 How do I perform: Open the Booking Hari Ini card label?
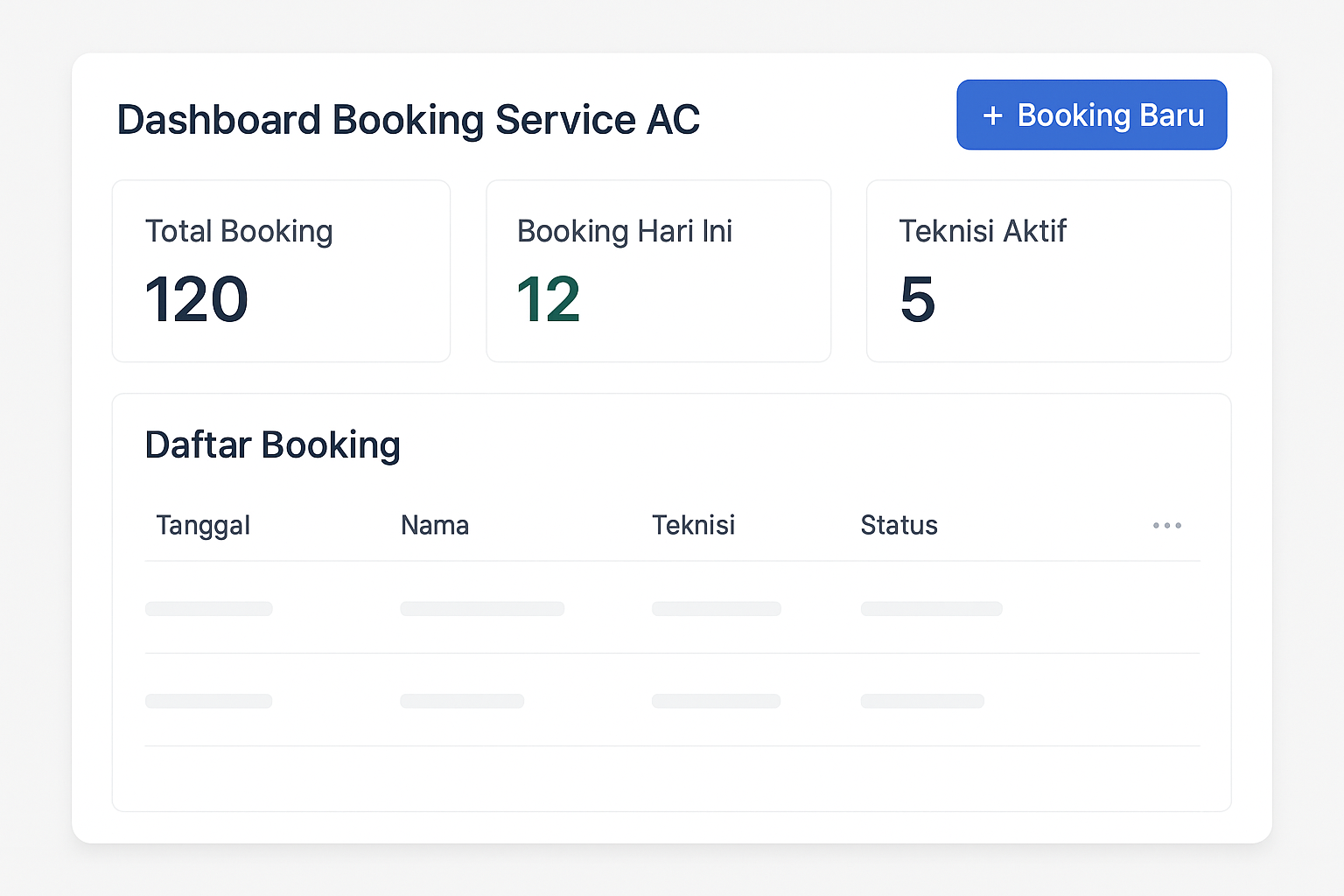(x=624, y=231)
